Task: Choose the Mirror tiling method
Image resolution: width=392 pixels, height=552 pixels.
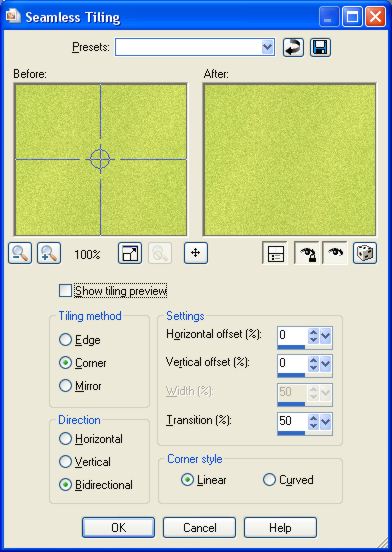Action: [65, 385]
